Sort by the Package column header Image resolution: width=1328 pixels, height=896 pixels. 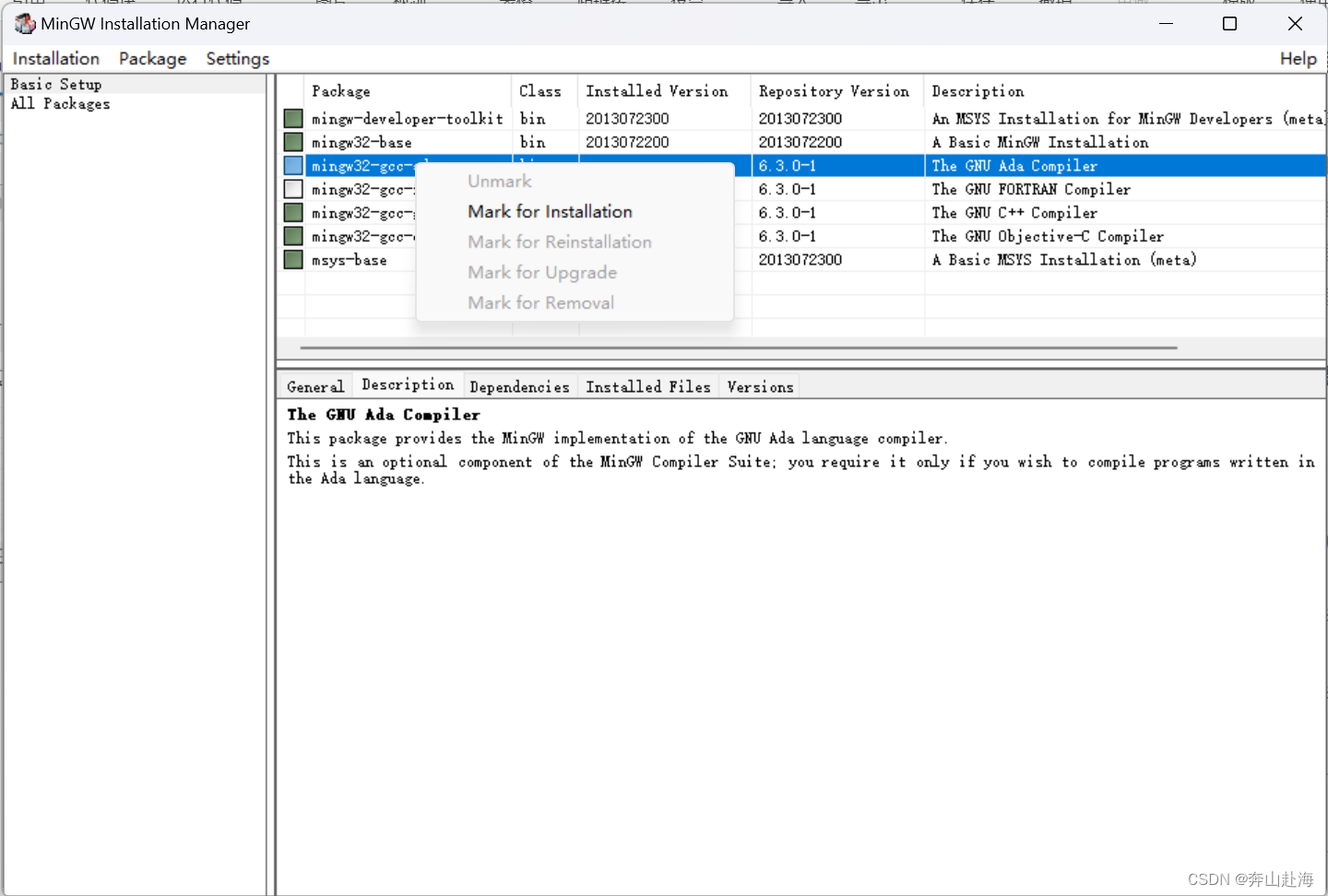[408, 91]
